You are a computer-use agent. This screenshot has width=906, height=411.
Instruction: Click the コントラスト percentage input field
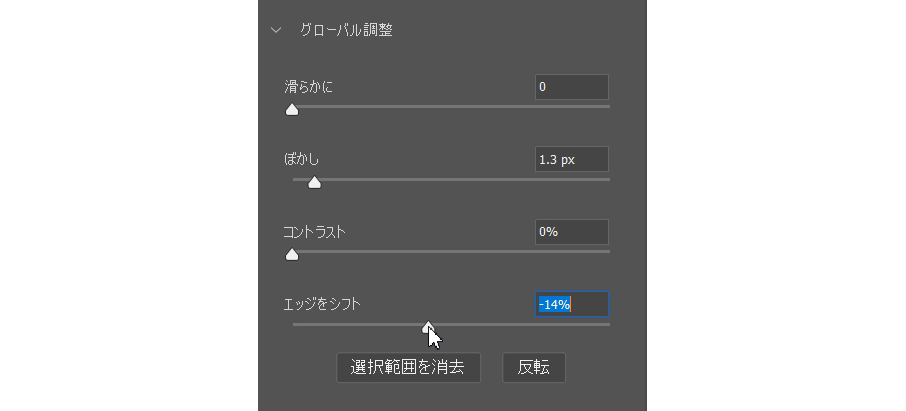[x=571, y=232]
